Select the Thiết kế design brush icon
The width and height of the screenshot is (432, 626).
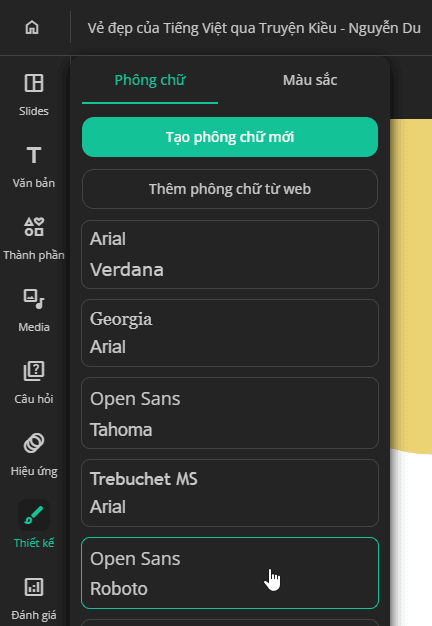click(34, 515)
